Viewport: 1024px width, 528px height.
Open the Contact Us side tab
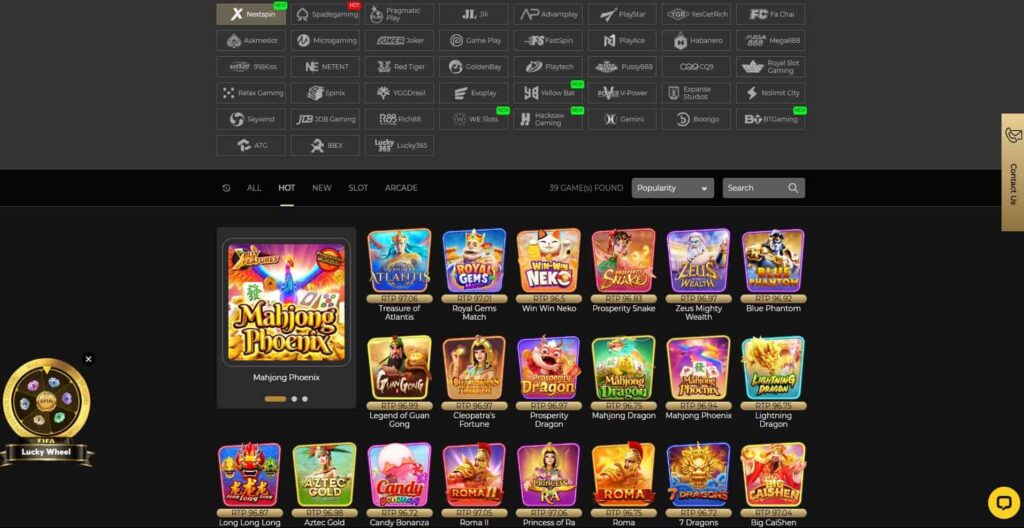[1012, 173]
